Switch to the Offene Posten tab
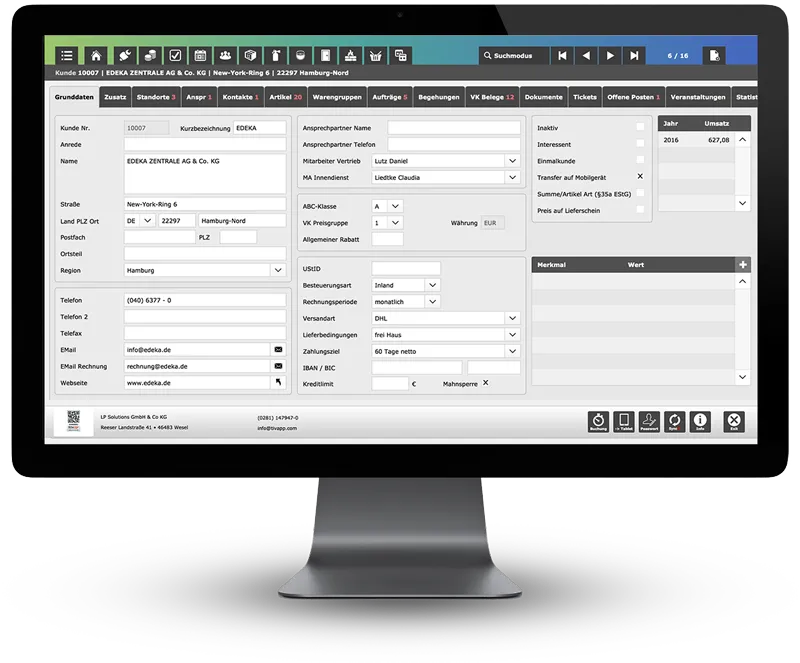The image size is (800, 663). pyautogui.click(x=634, y=97)
